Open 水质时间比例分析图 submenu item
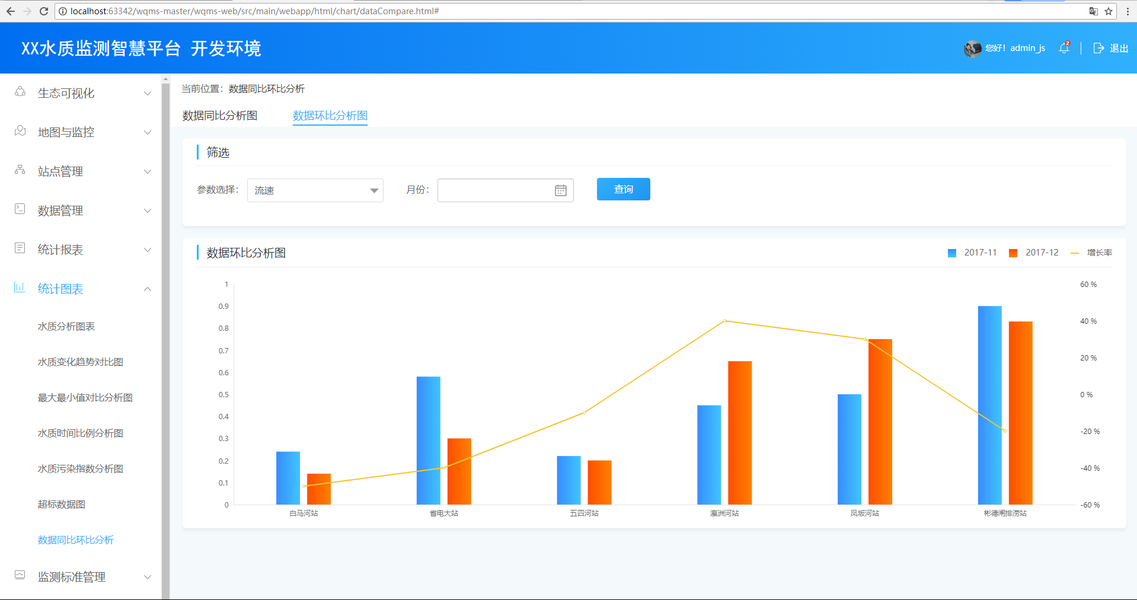 [x=80, y=433]
